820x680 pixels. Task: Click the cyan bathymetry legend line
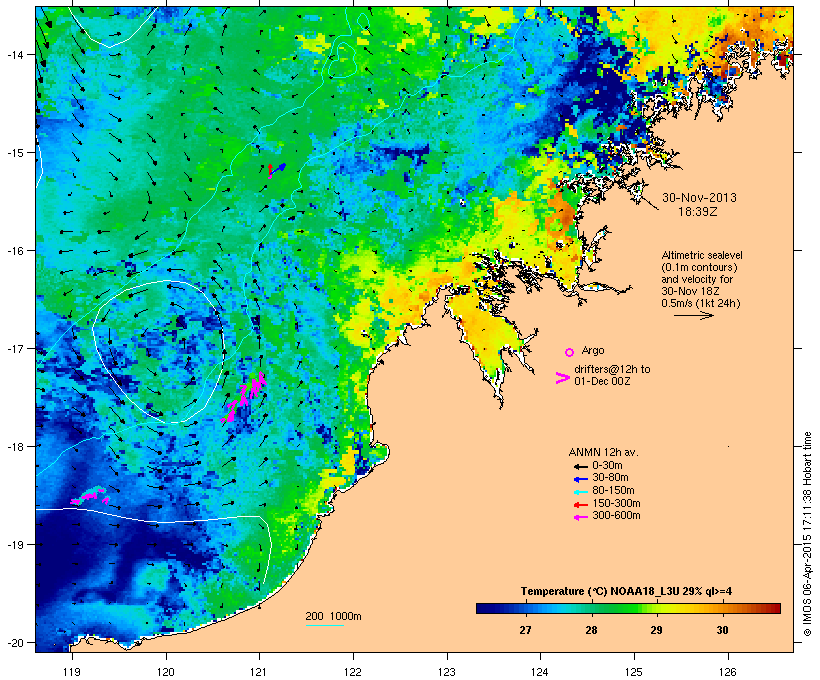point(325,625)
